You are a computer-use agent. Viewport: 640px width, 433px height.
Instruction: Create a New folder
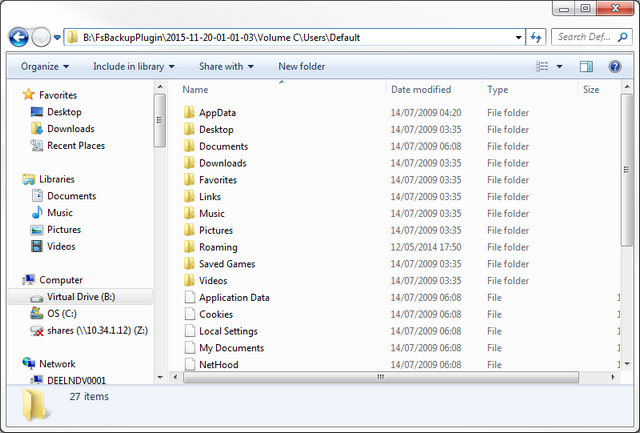coord(302,67)
